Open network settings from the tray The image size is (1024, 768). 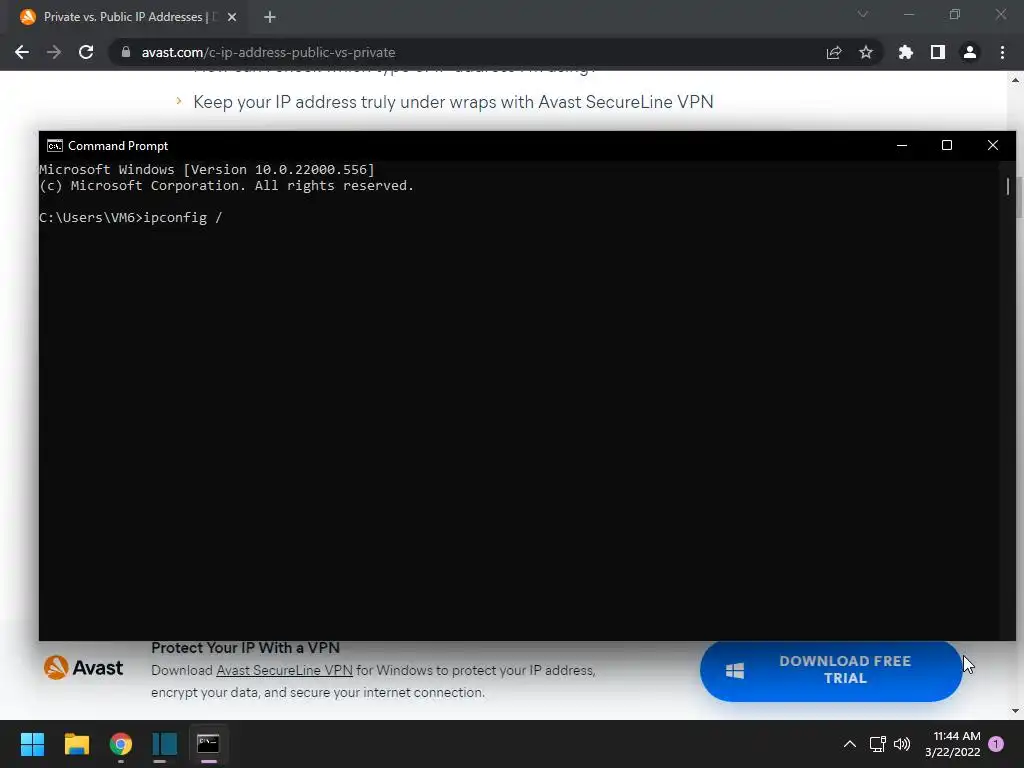point(878,744)
